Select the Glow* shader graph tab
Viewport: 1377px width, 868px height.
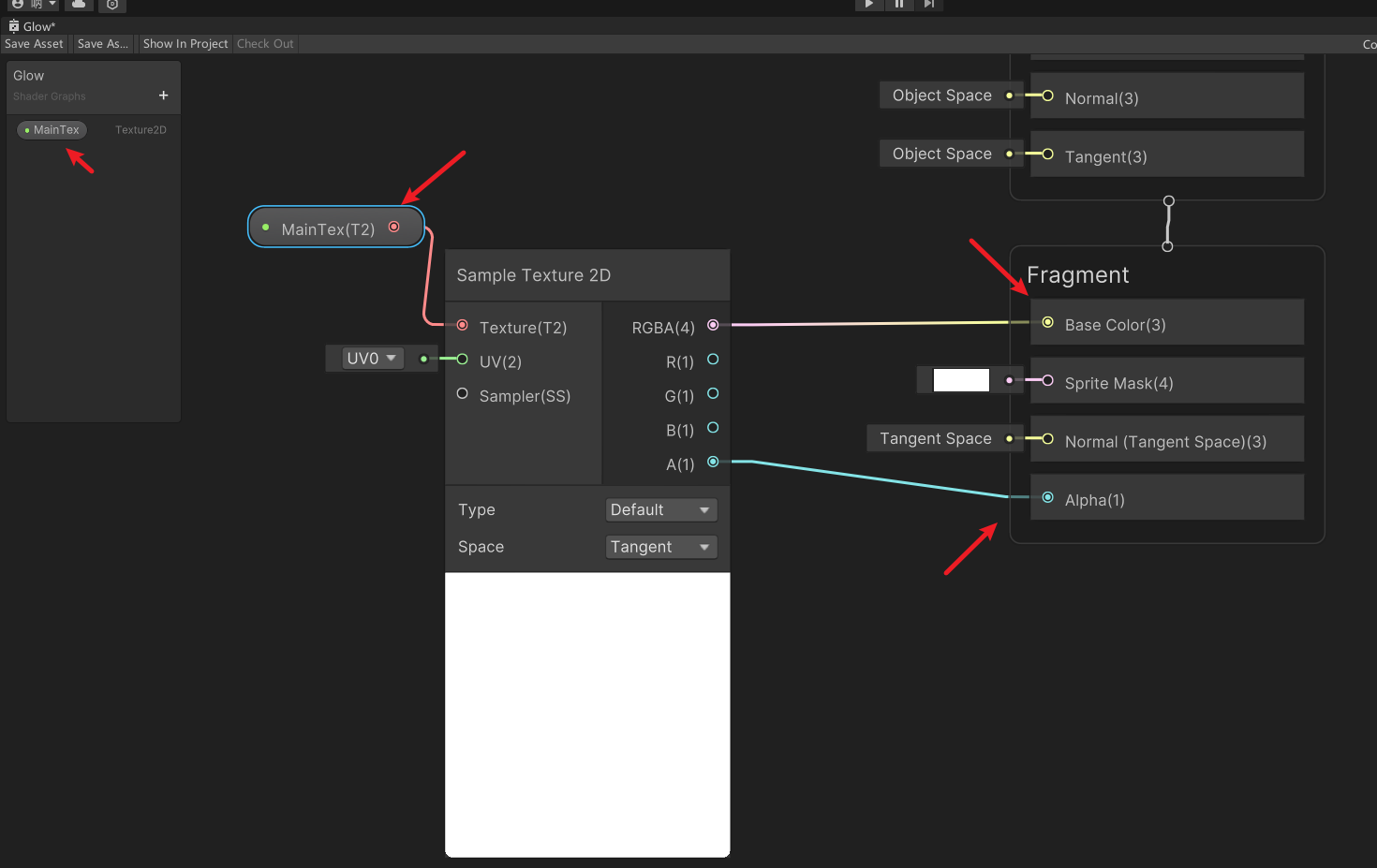pyautogui.click(x=33, y=26)
